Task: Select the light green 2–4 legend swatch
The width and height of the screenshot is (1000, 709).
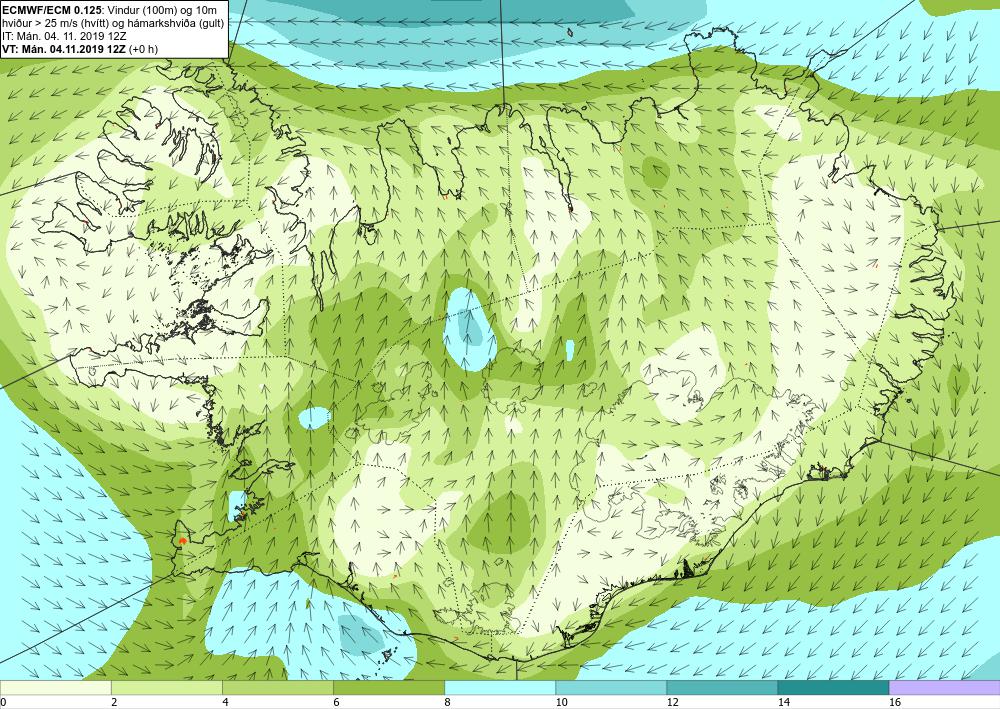Action: (166, 688)
